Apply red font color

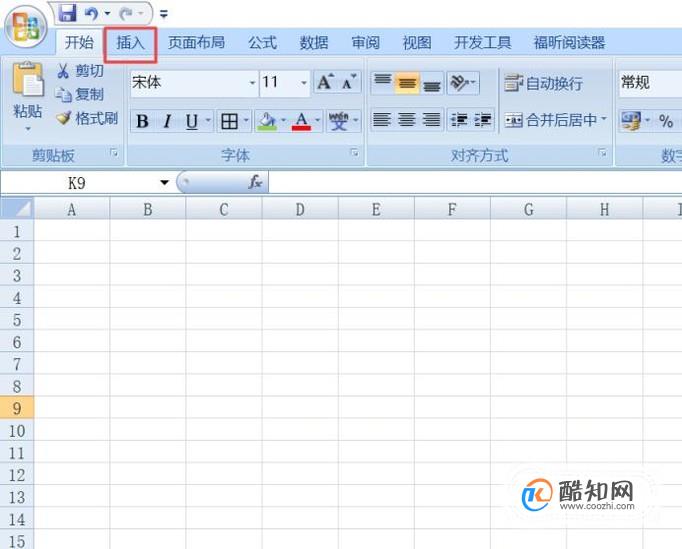click(301, 121)
